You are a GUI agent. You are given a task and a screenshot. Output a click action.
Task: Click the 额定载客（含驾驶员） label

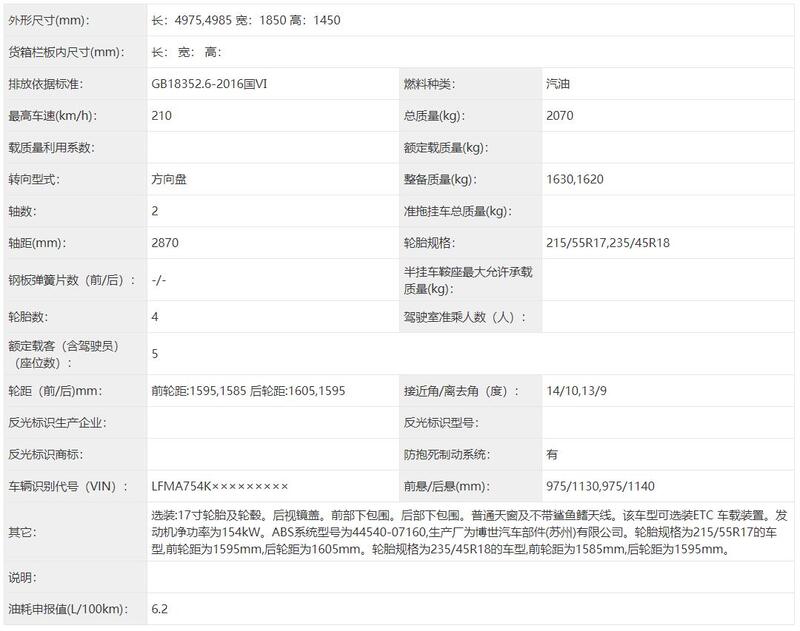tap(63, 354)
